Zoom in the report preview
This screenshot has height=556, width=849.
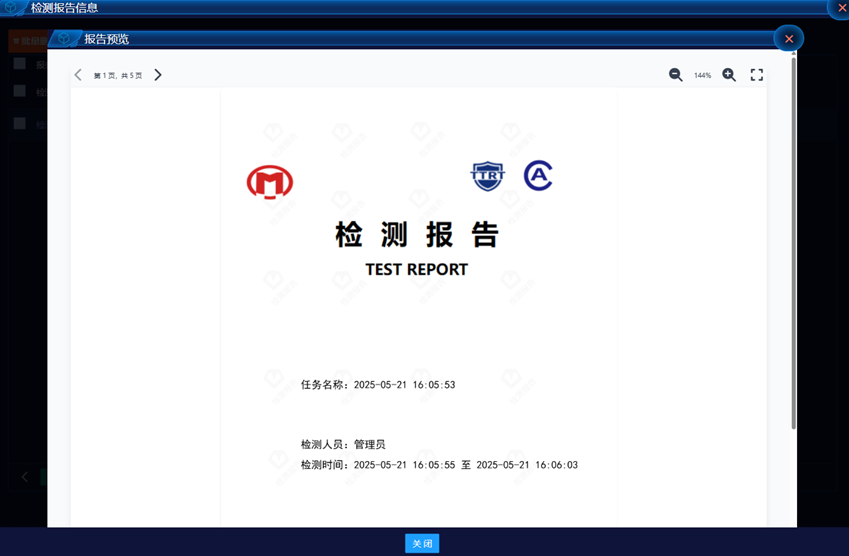(729, 75)
